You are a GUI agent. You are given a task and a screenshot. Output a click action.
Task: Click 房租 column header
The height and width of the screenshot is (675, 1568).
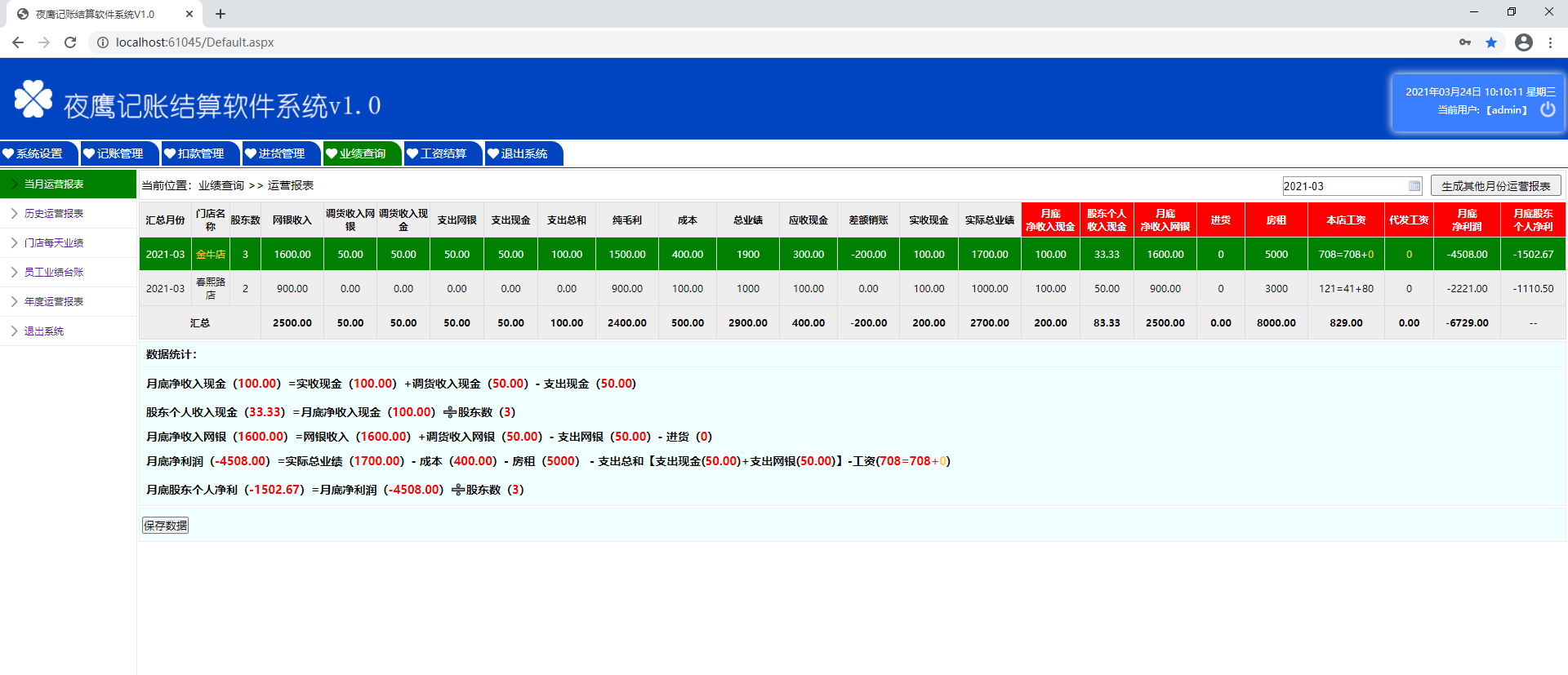(1276, 220)
